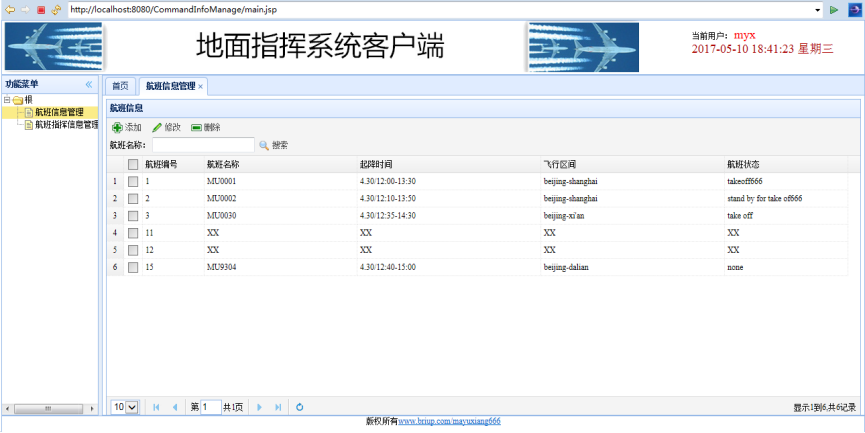Image resolution: width=865 pixels, height=433 pixels.
Task: Check the row for MU9304
Action: (133, 267)
